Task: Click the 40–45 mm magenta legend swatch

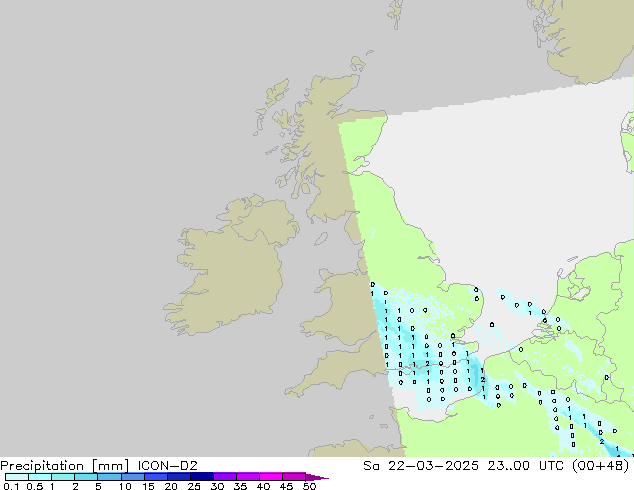Action: coord(271,477)
